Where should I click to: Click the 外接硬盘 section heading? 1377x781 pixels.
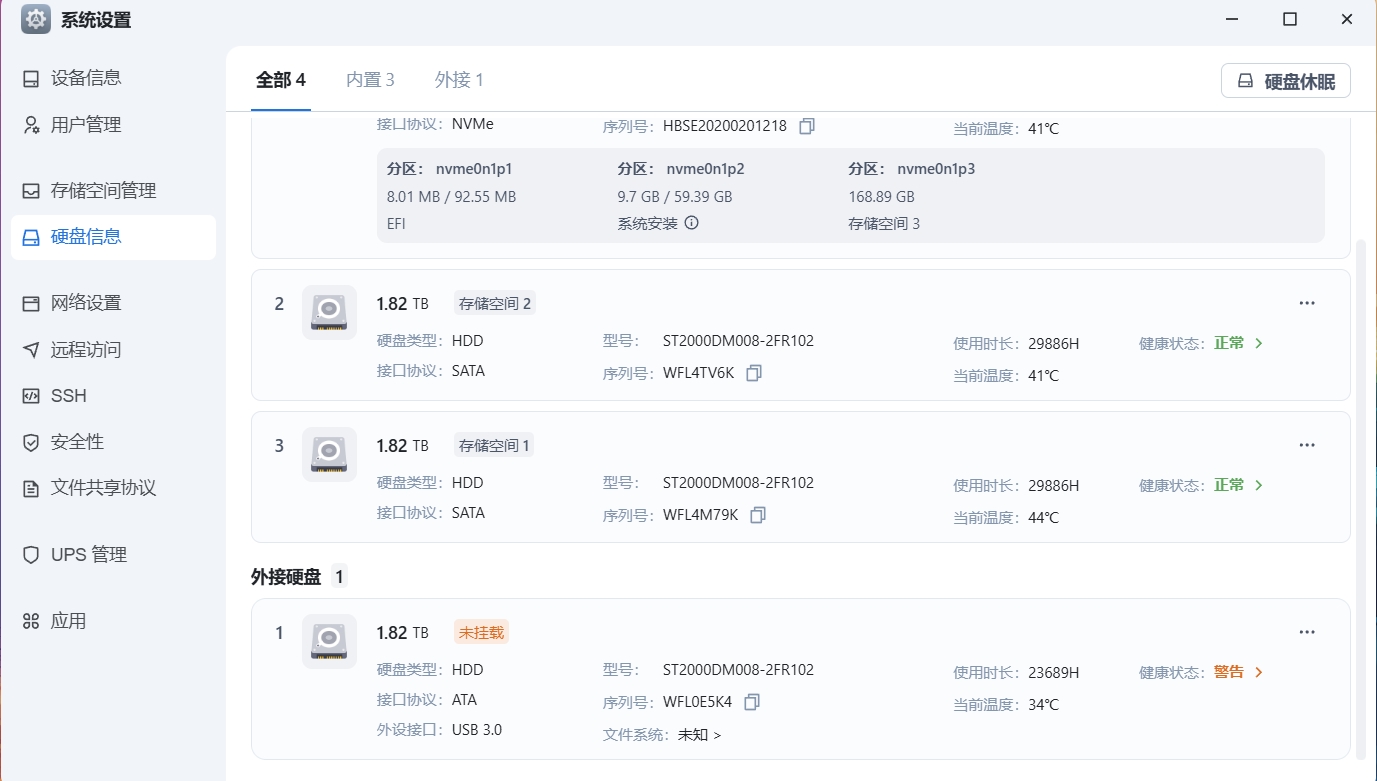pos(286,577)
